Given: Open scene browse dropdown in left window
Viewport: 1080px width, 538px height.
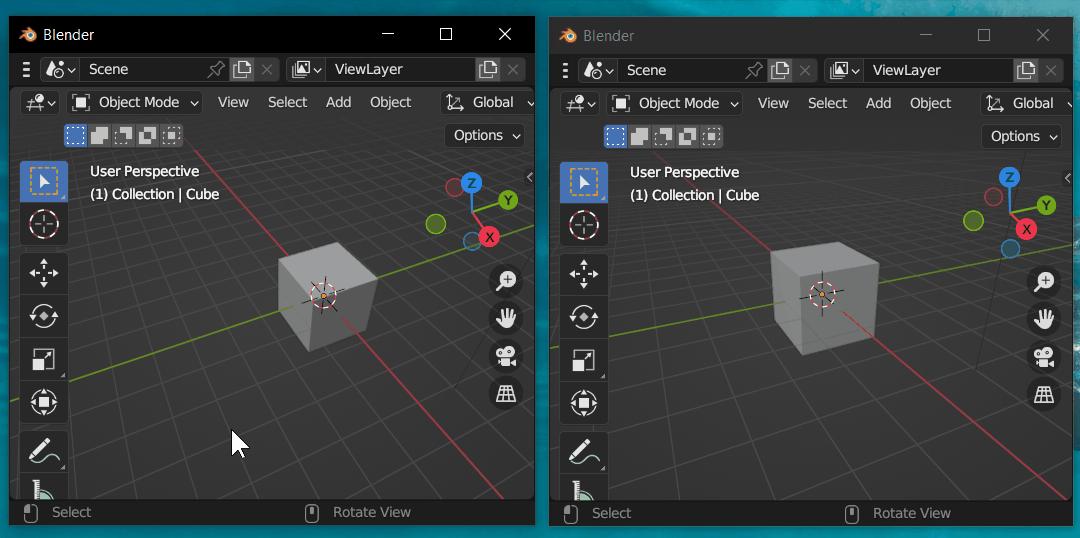Looking at the screenshot, I should point(60,69).
